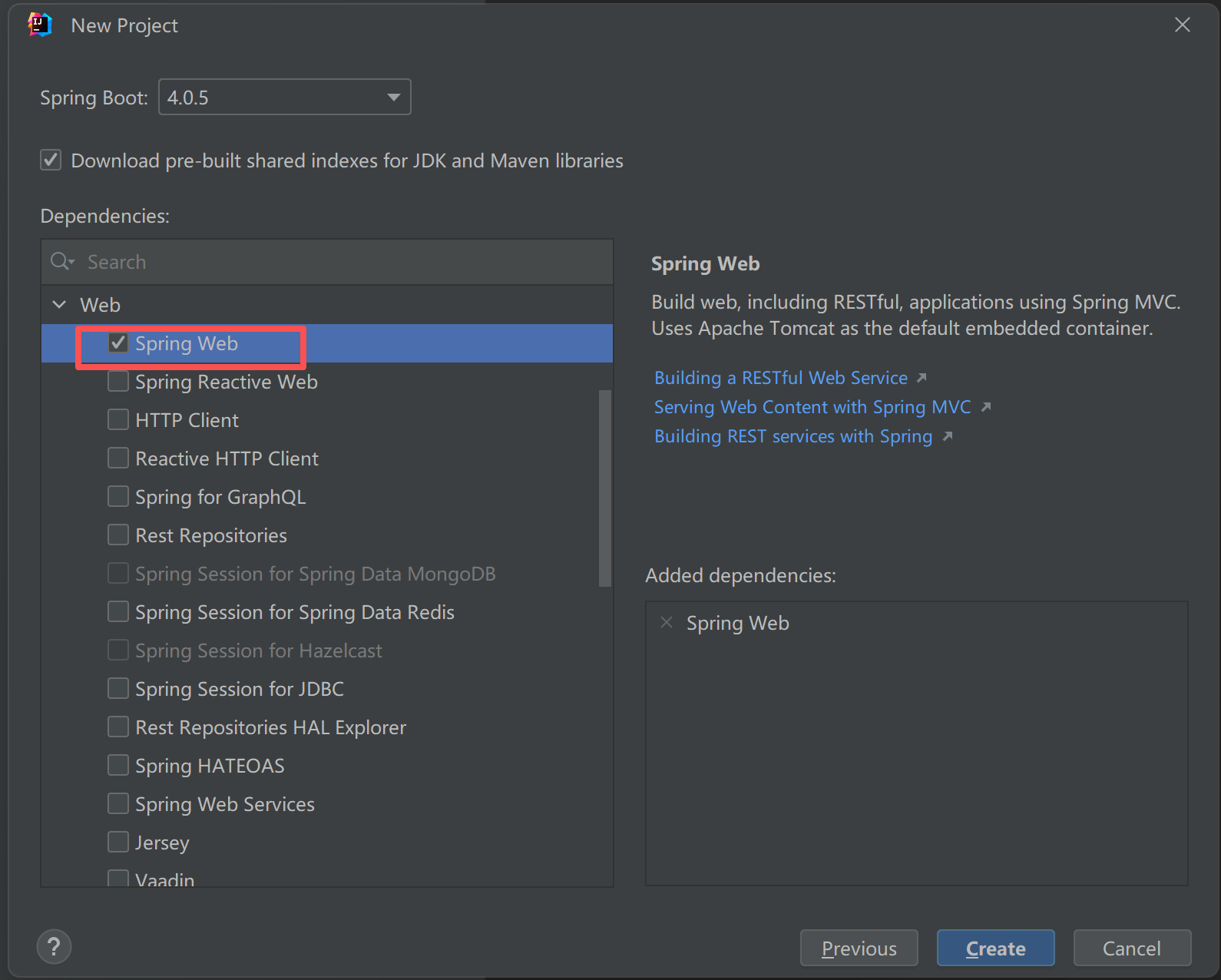
Task: Tick the Reactive HTTP Client checkbox
Action: pyautogui.click(x=118, y=458)
